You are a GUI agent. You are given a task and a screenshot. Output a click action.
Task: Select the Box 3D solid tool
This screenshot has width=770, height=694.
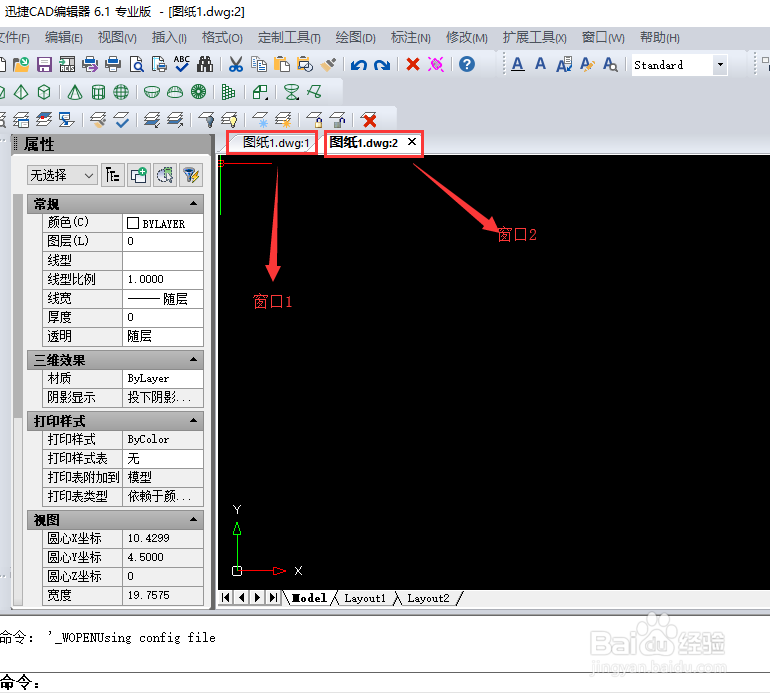click(x=44, y=92)
